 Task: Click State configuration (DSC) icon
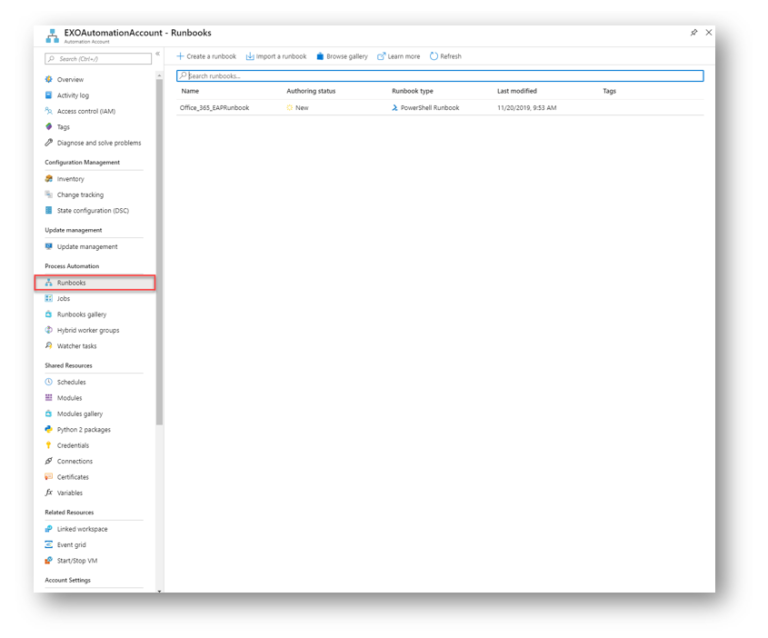[48, 211]
